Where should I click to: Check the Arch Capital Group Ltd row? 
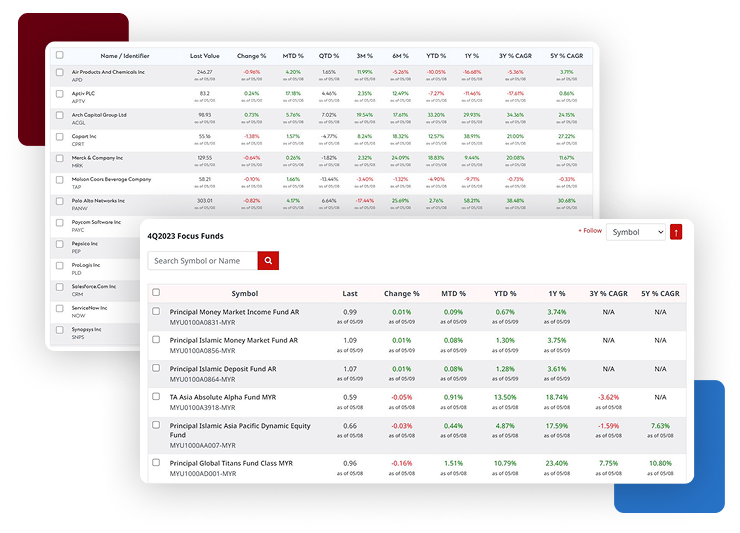59,115
